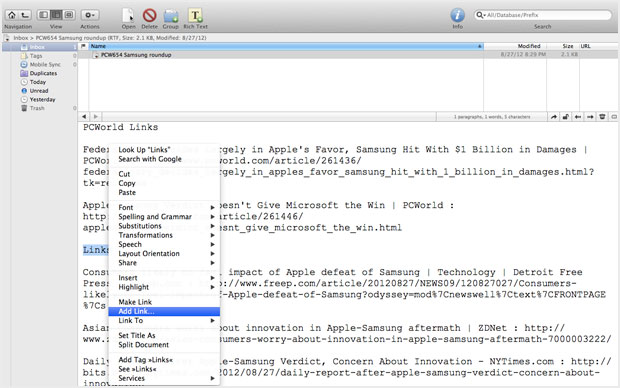Open Trash in the sidebar
Viewport: 620px width, 388px height.
coord(32,108)
